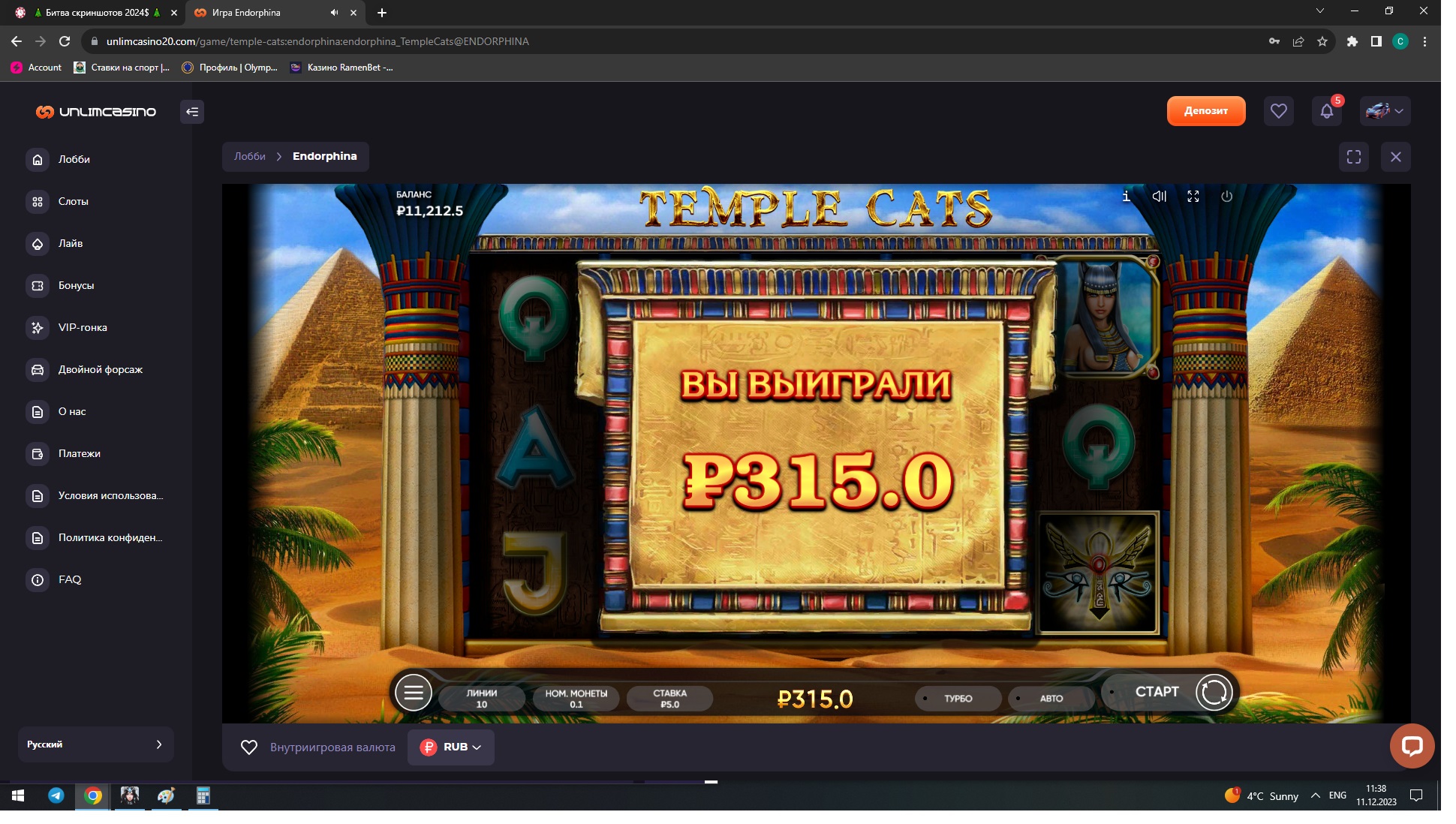Open the RUB currency dropdown
The height and width of the screenshot is (824, 1456).
pos(451,747)
